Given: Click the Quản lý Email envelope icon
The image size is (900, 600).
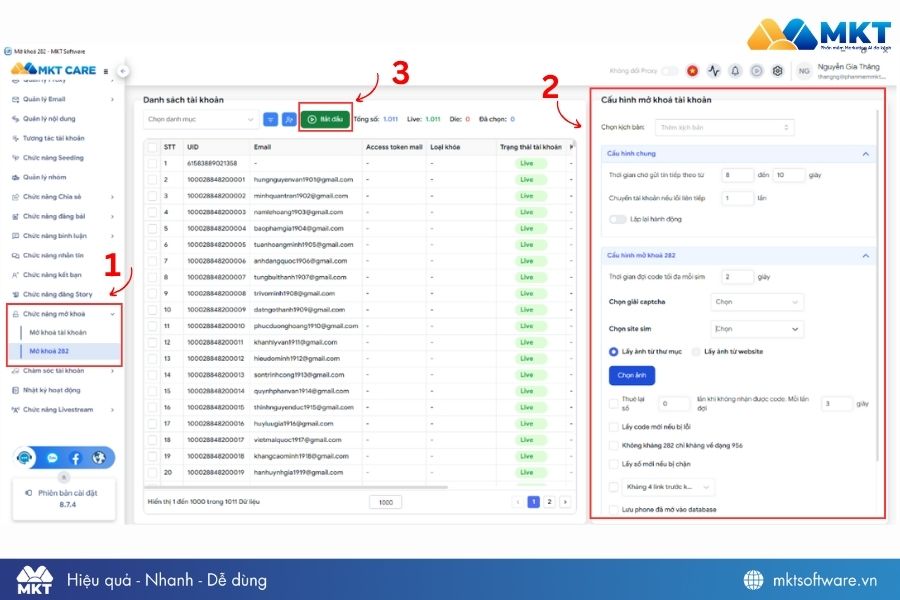Looking at the screenshot, I should tap(15, 99).
